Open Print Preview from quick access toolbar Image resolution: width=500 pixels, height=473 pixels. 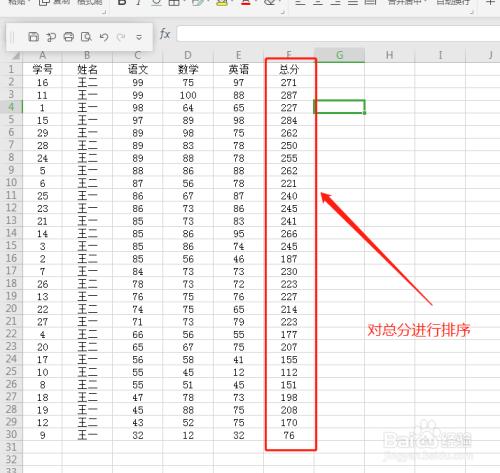point(86,37)
